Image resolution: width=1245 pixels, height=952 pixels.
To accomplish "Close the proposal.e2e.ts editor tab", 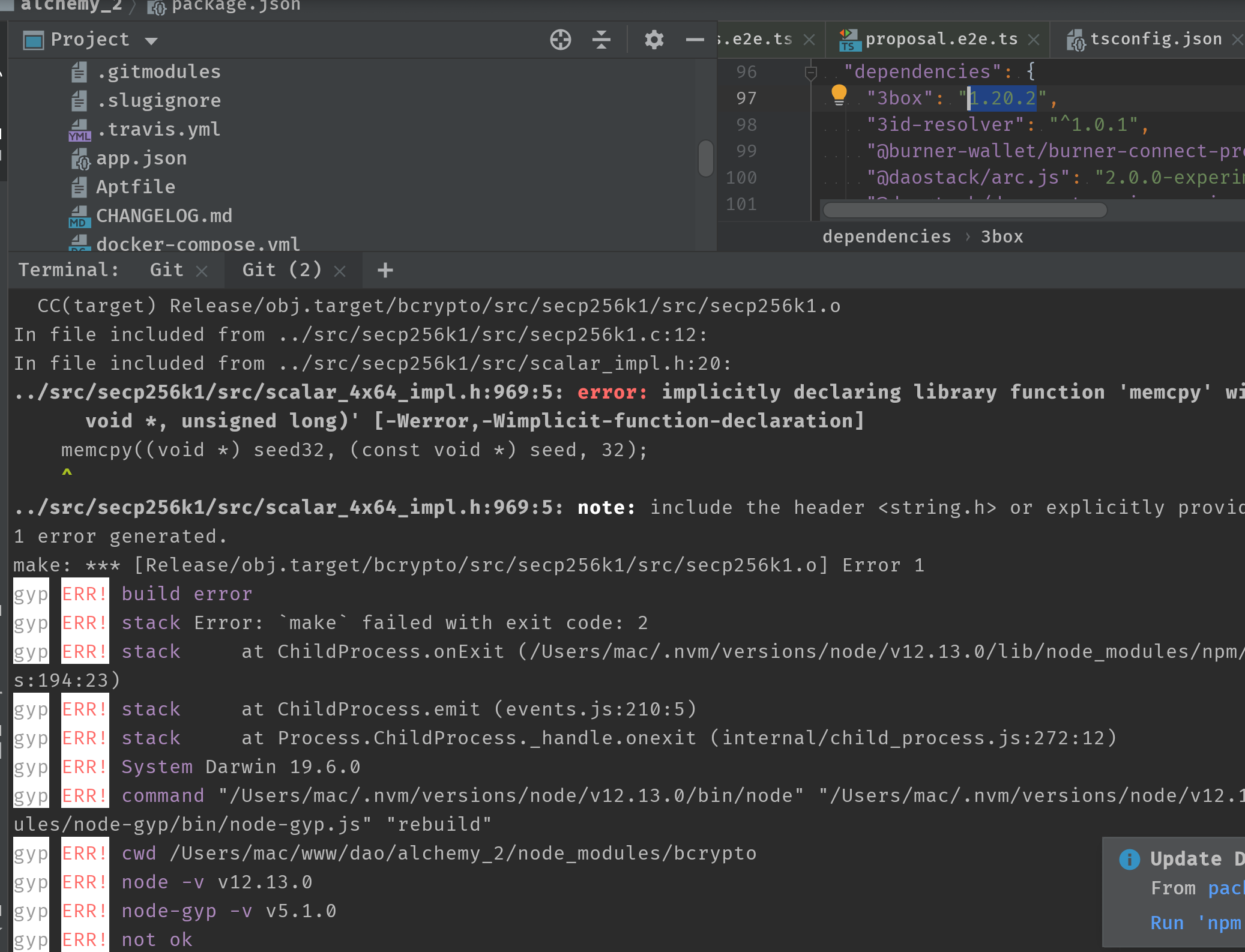I will coord(1034,40).
